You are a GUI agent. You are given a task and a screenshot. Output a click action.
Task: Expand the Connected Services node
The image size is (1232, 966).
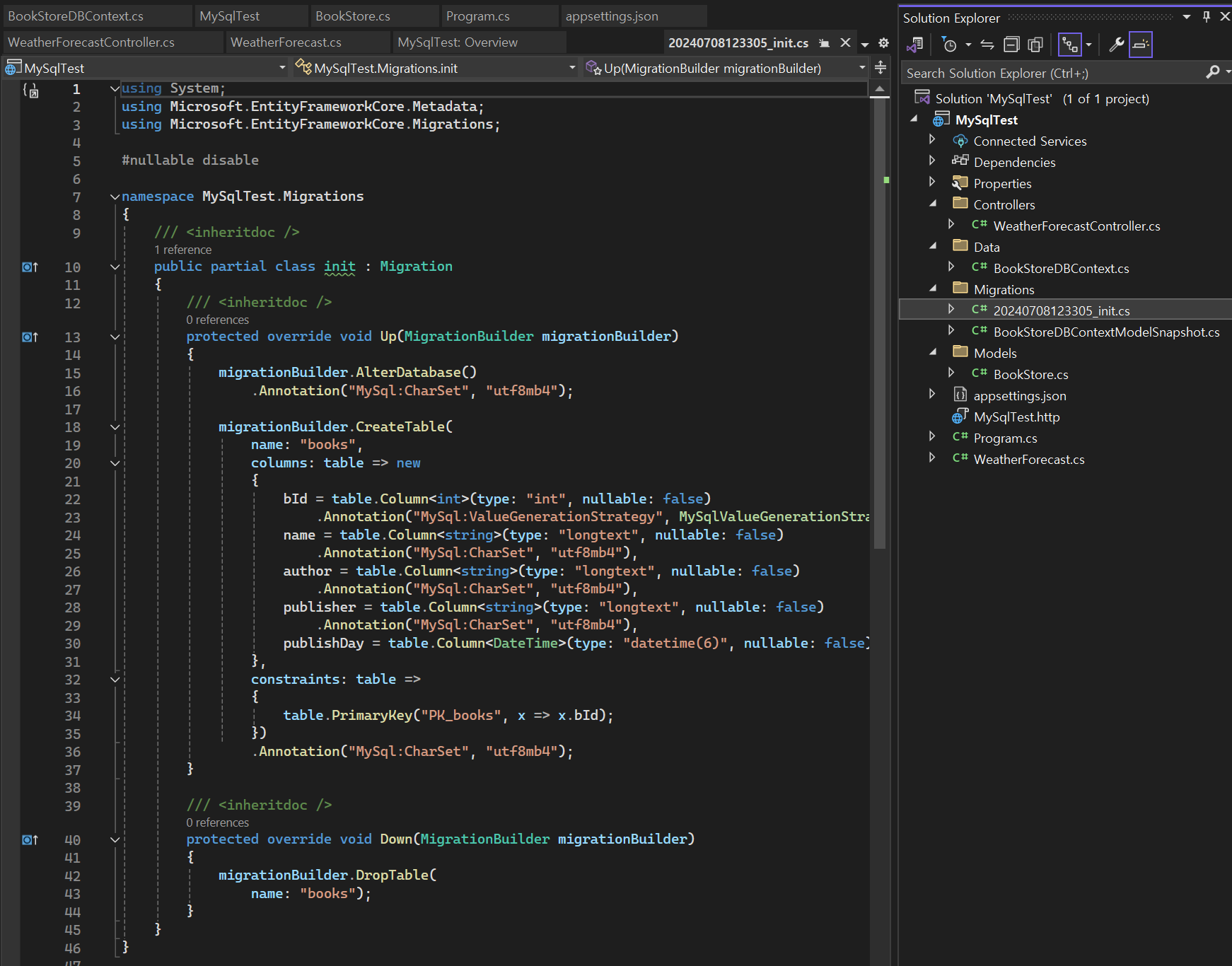tap(932, 140)
